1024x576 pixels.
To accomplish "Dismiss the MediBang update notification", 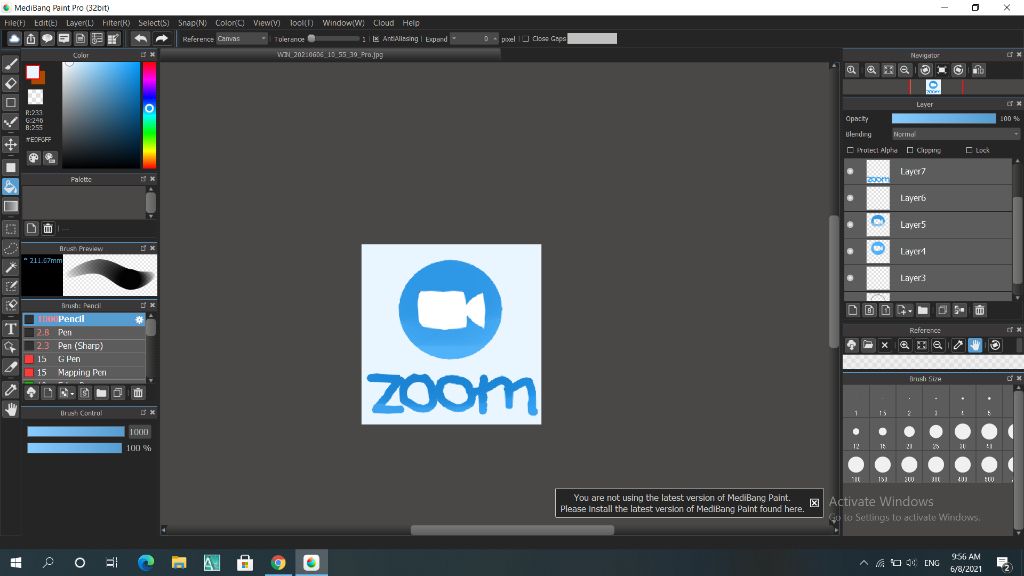I will (814, 503).
